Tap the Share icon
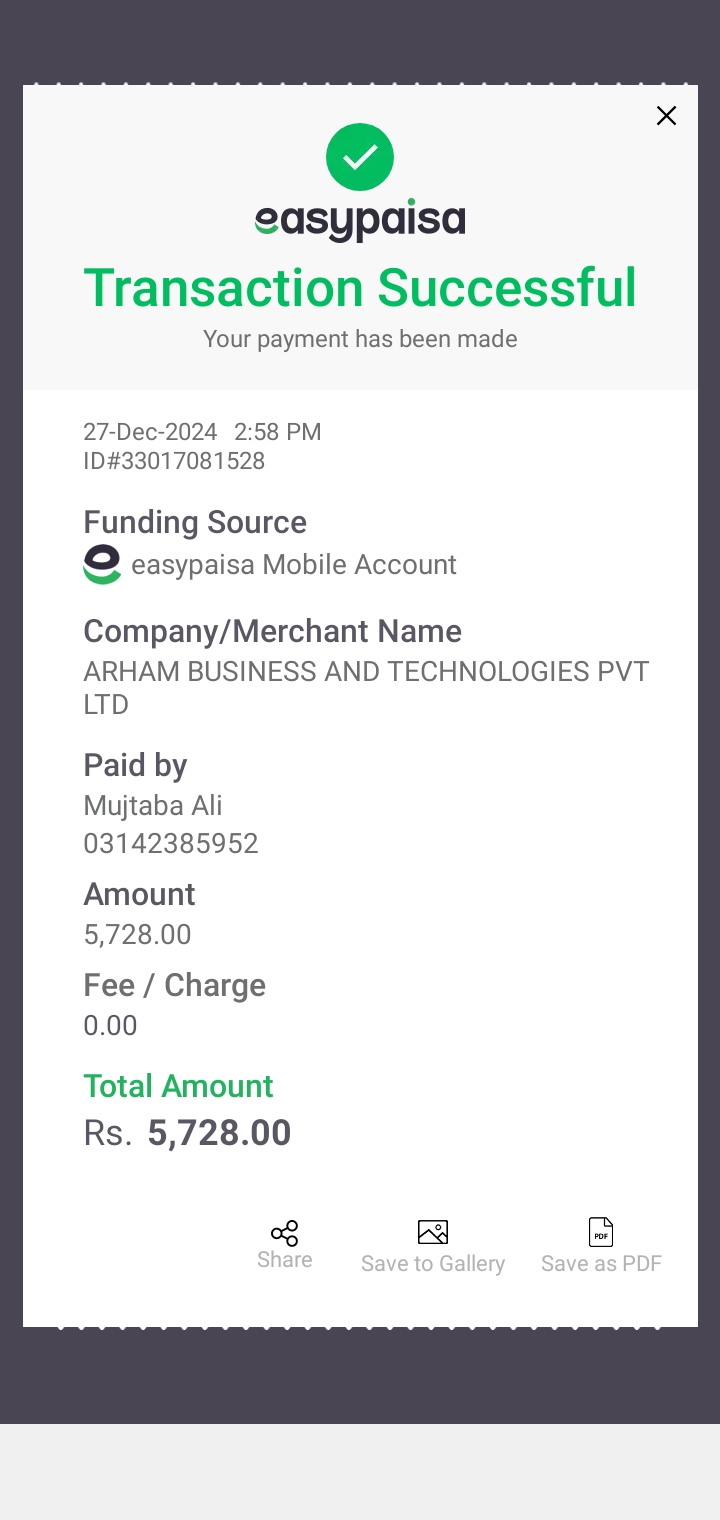 tap(285, 1232)
